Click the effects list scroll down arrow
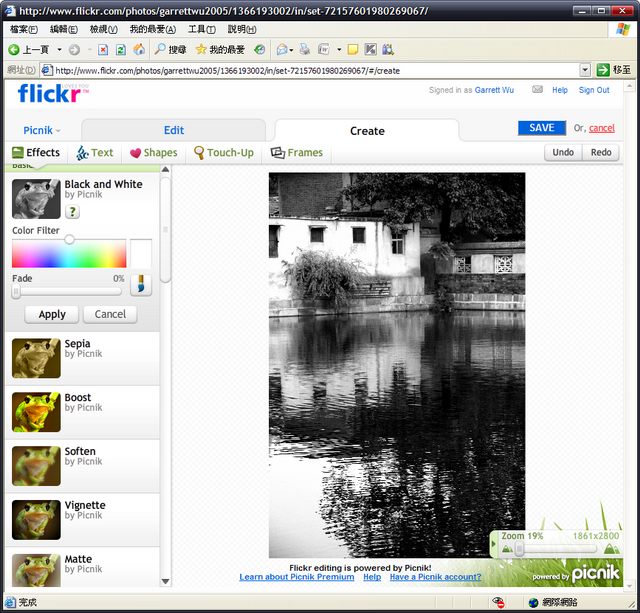Viewport: 640px width, 613px height. [165, 581]
